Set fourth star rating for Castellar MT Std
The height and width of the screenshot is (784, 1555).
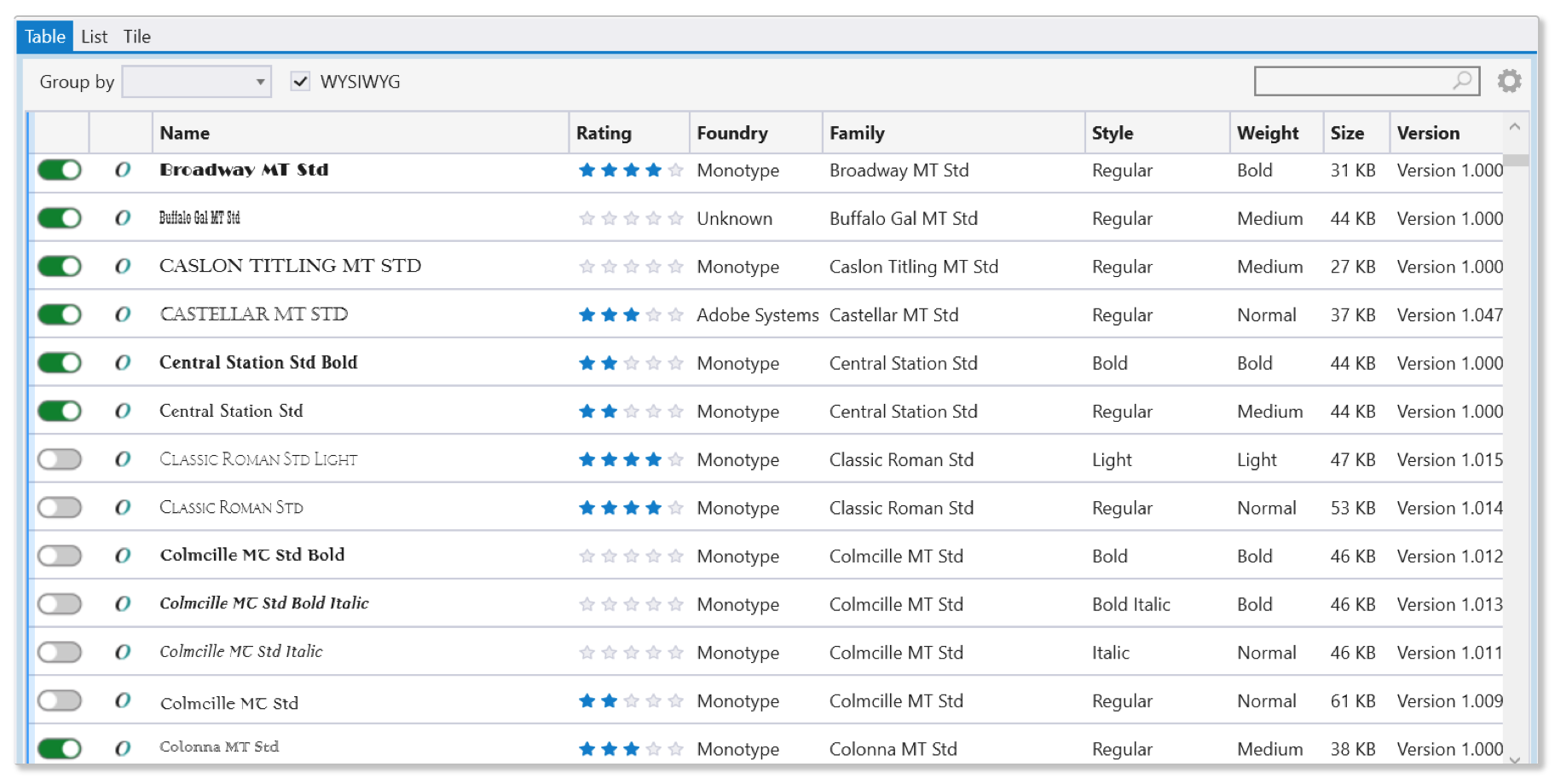(x=654, y=314)
